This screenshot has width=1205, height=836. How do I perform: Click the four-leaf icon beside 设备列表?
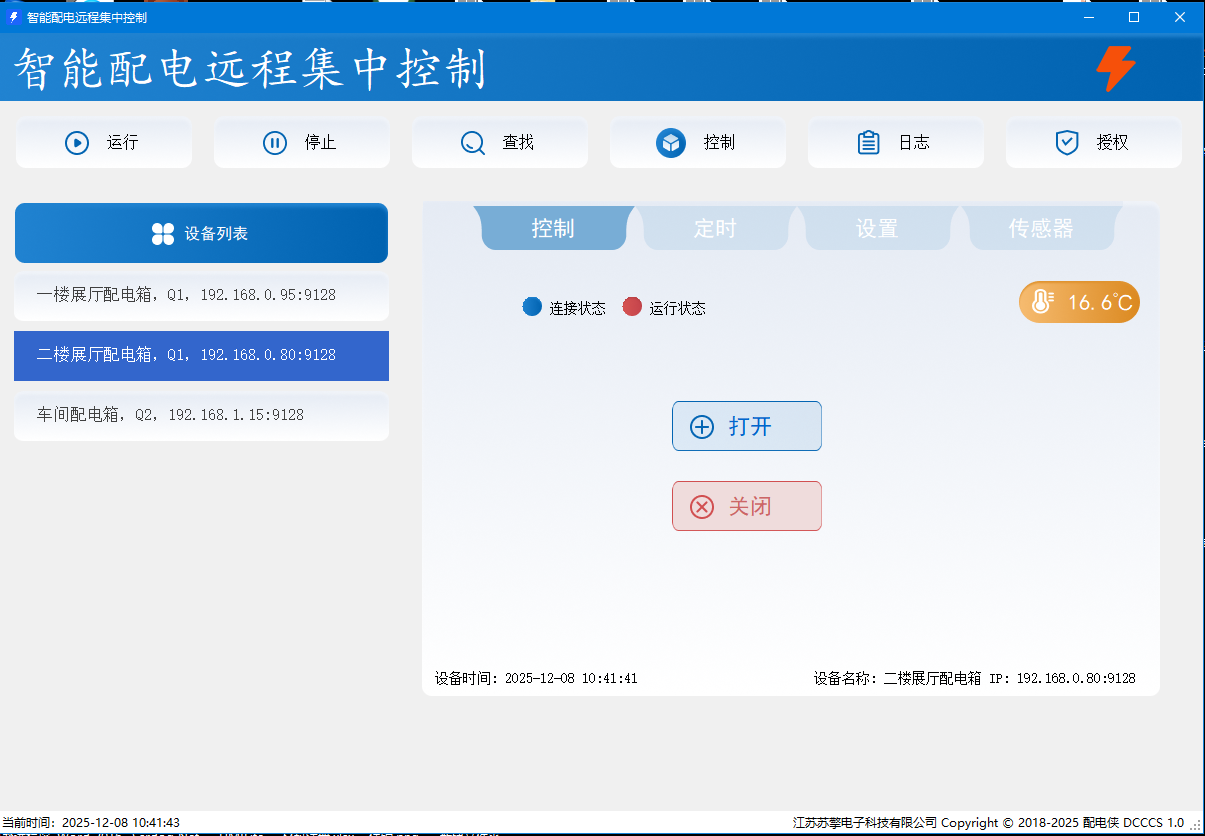pyautogui.click(x=163, y=234)
